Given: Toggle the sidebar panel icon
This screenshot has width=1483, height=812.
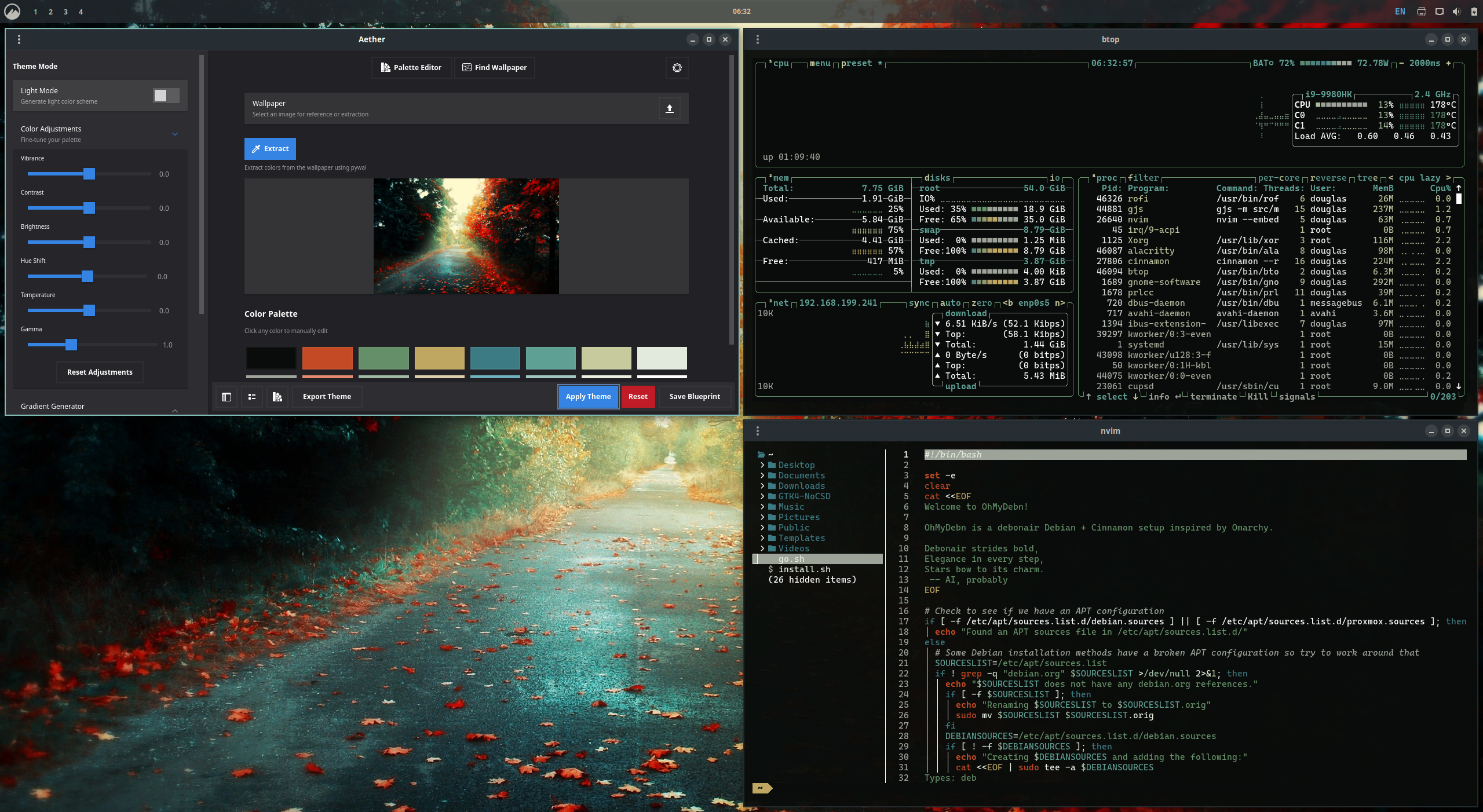Looking at the screenshot, I should (x=227, y=397).
